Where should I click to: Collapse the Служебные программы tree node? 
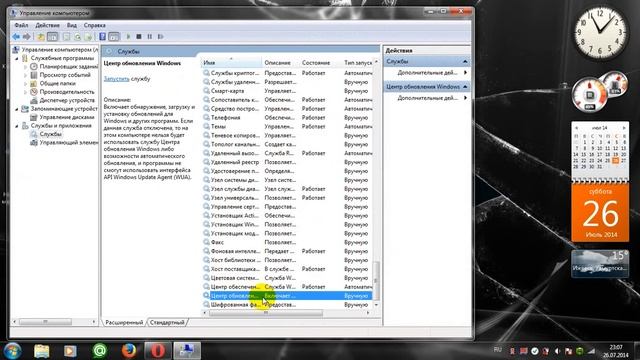(17, 58)
